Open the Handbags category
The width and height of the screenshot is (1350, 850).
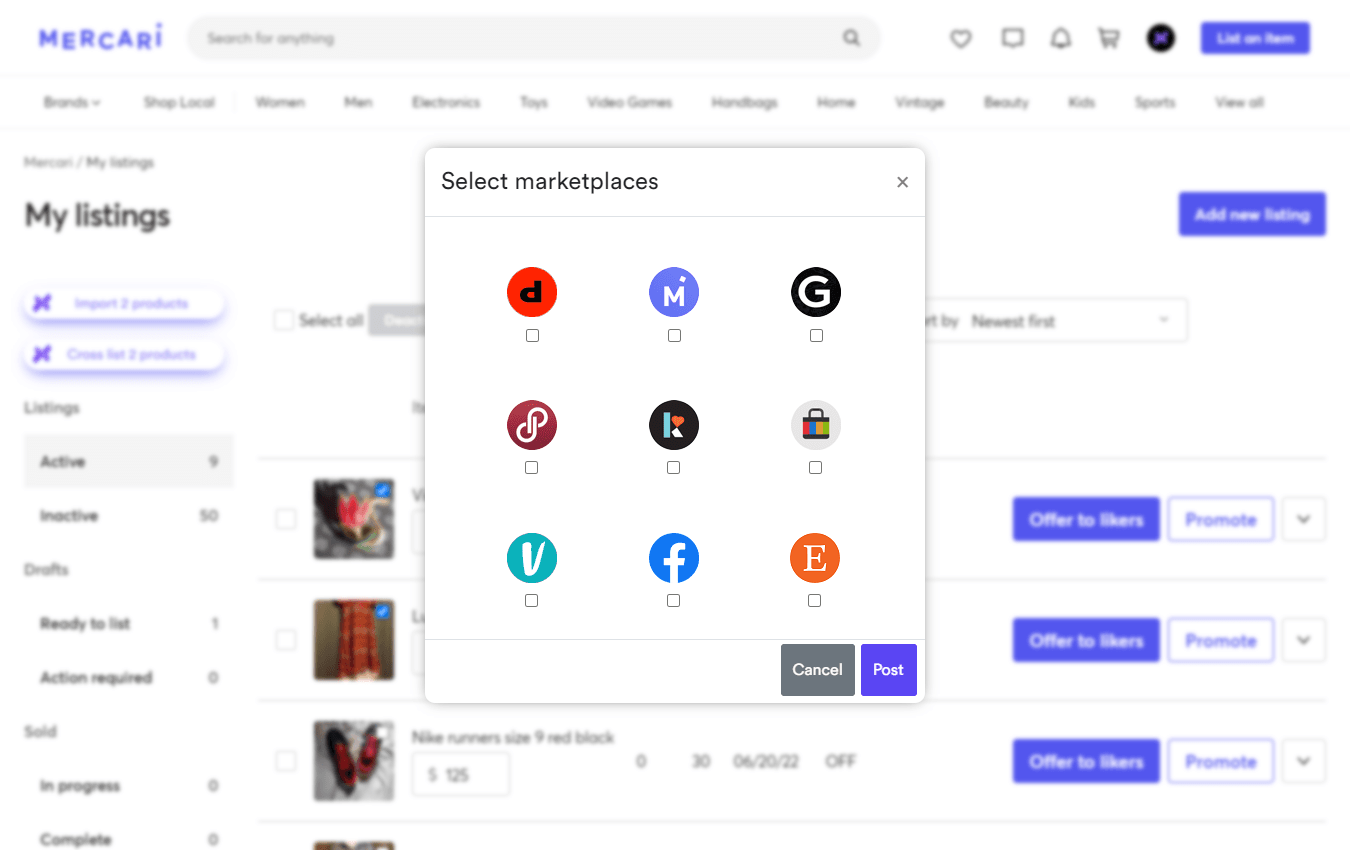[x=744, y=102]
